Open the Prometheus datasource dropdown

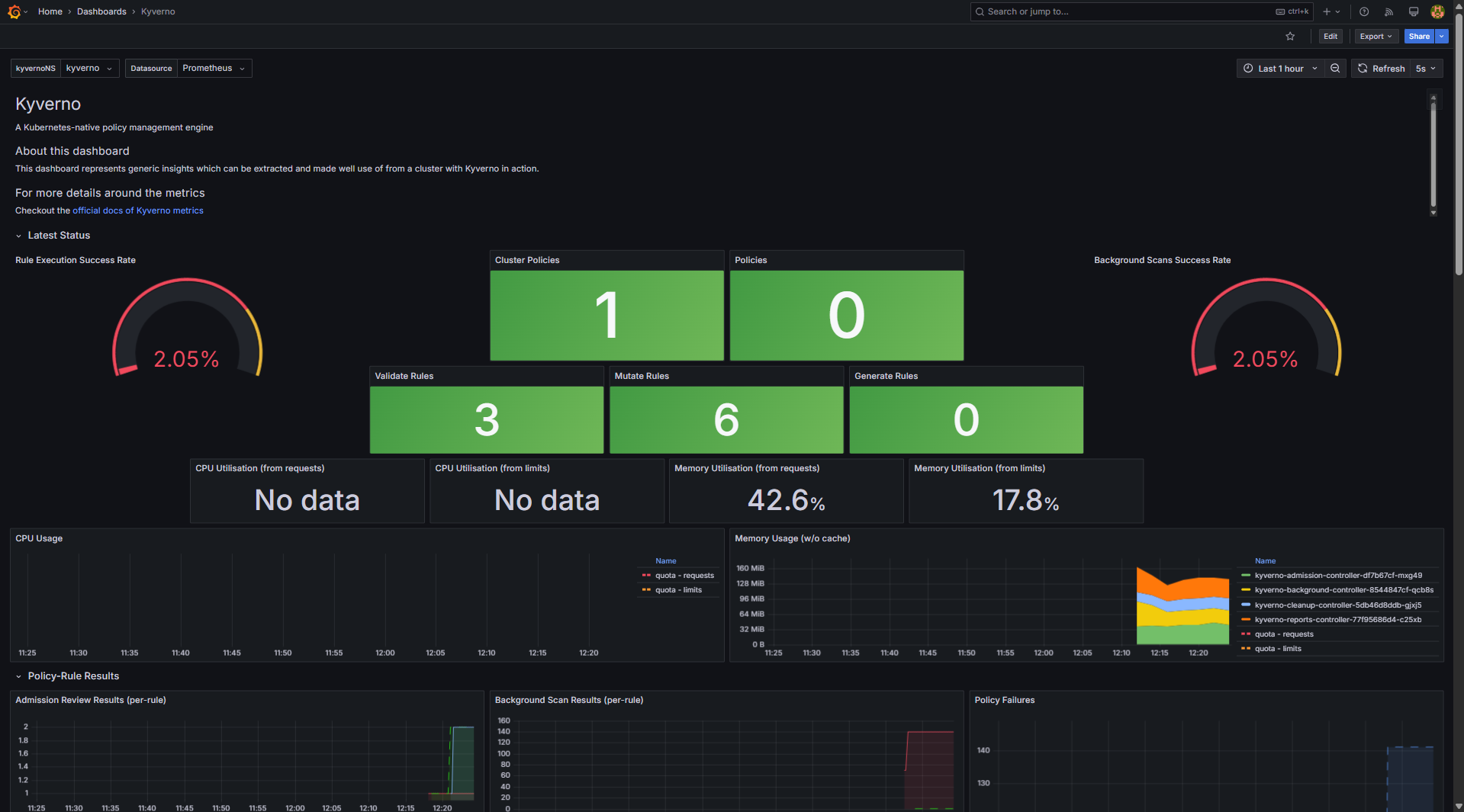click(x=214, y=69)
